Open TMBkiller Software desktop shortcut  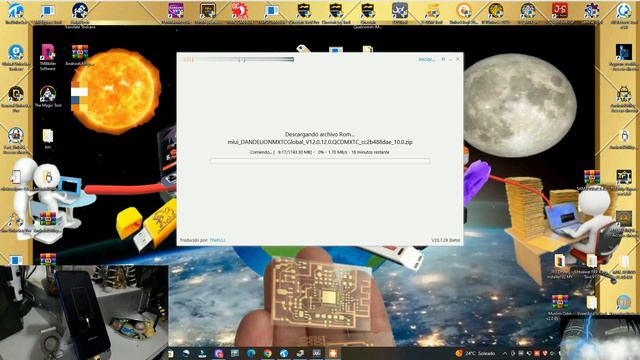[x=48, y=57]
